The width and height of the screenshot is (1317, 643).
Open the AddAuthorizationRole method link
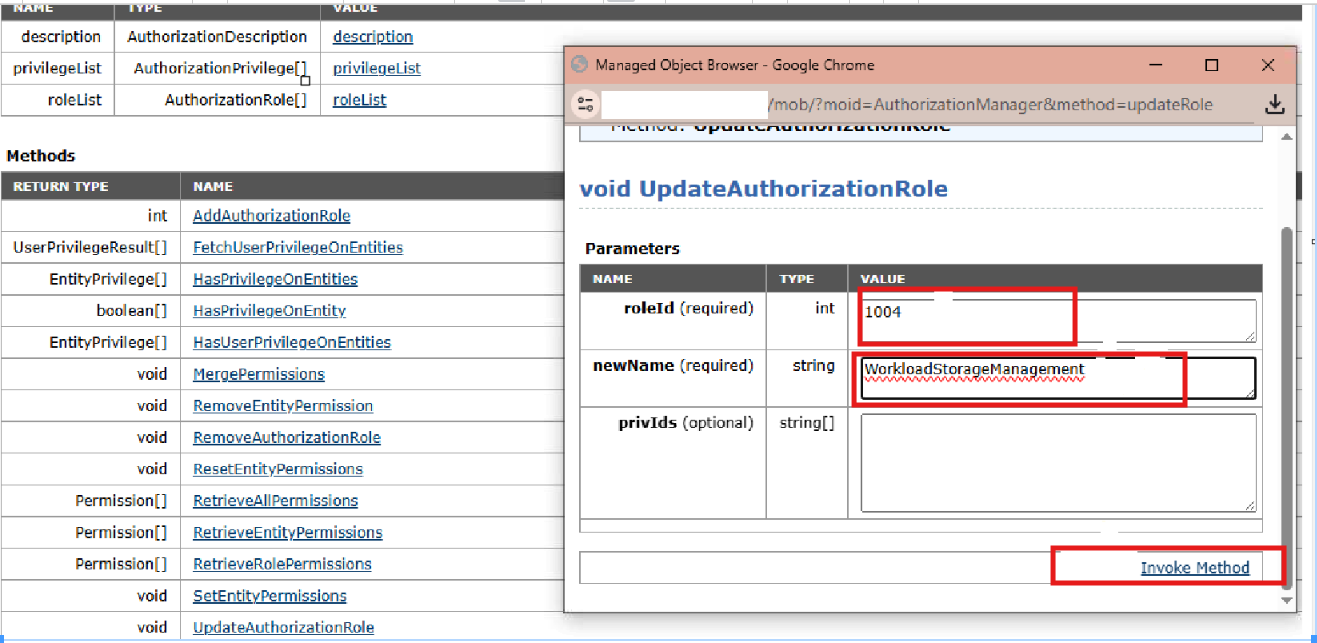pos(271,216)
